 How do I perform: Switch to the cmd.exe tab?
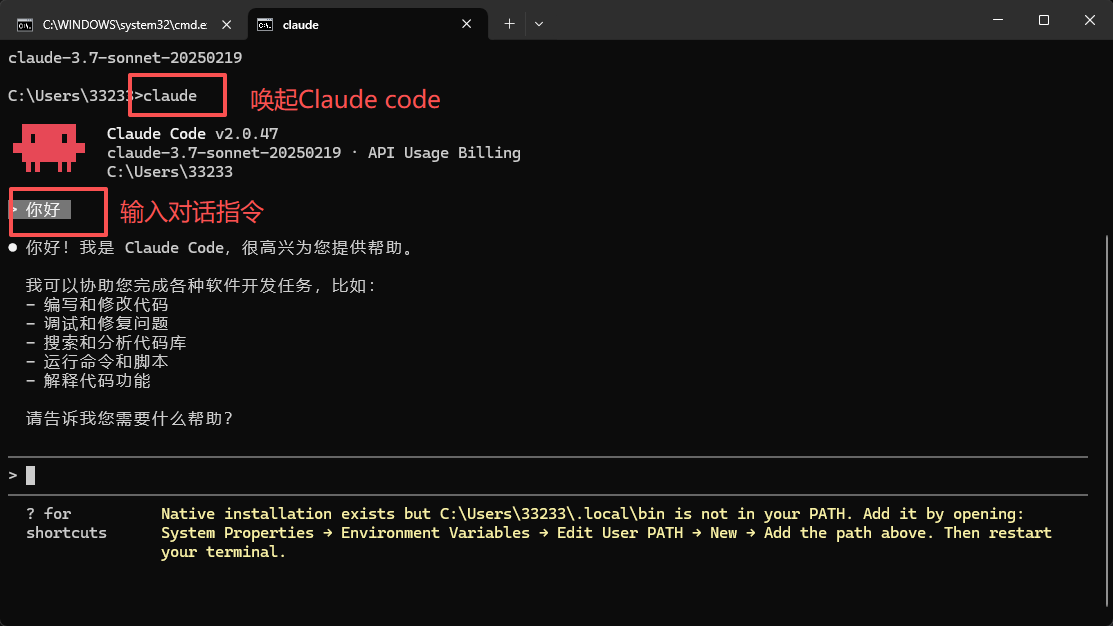[x=120, y=23]
